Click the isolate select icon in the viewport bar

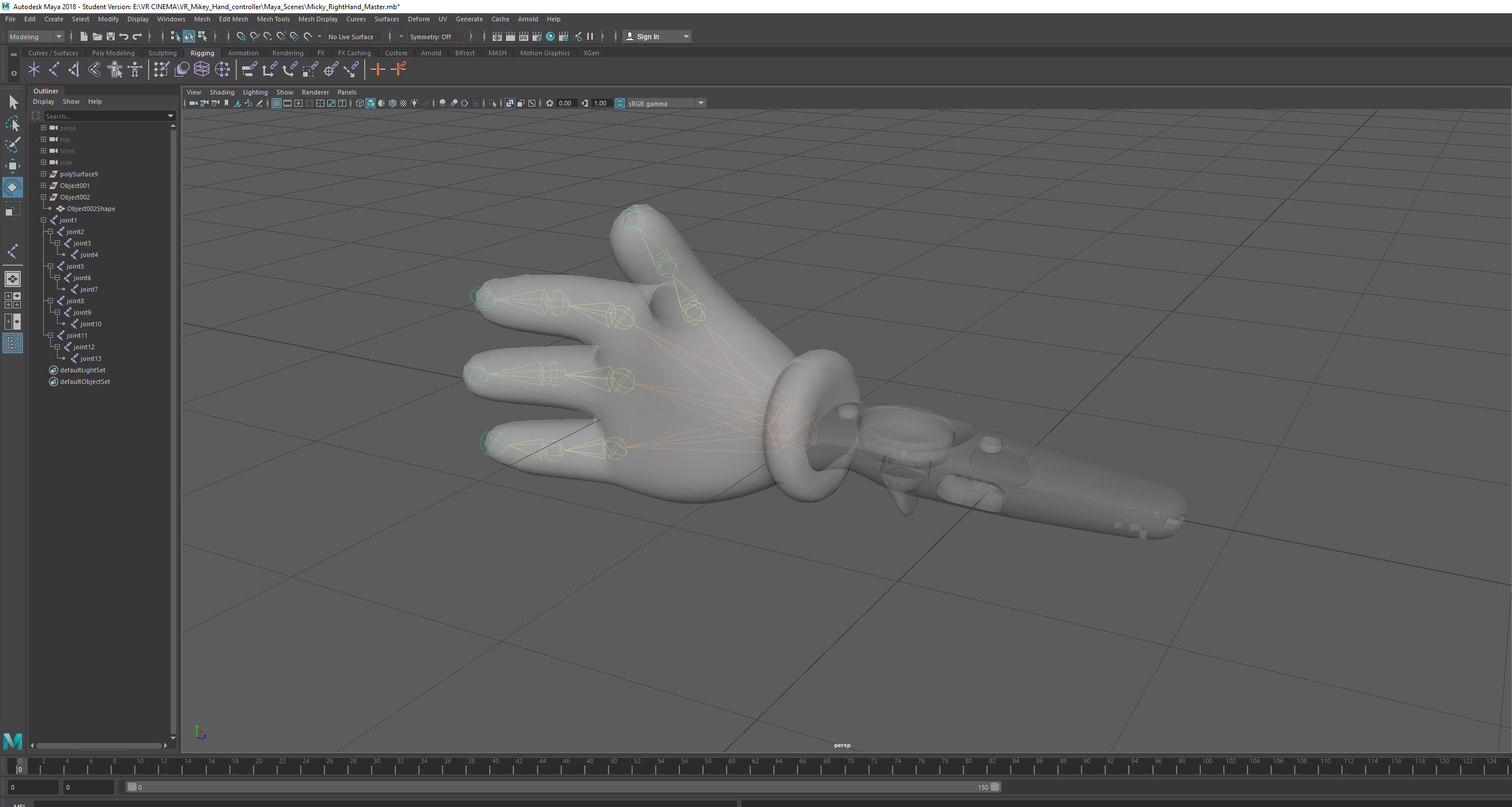click(493, 103)
